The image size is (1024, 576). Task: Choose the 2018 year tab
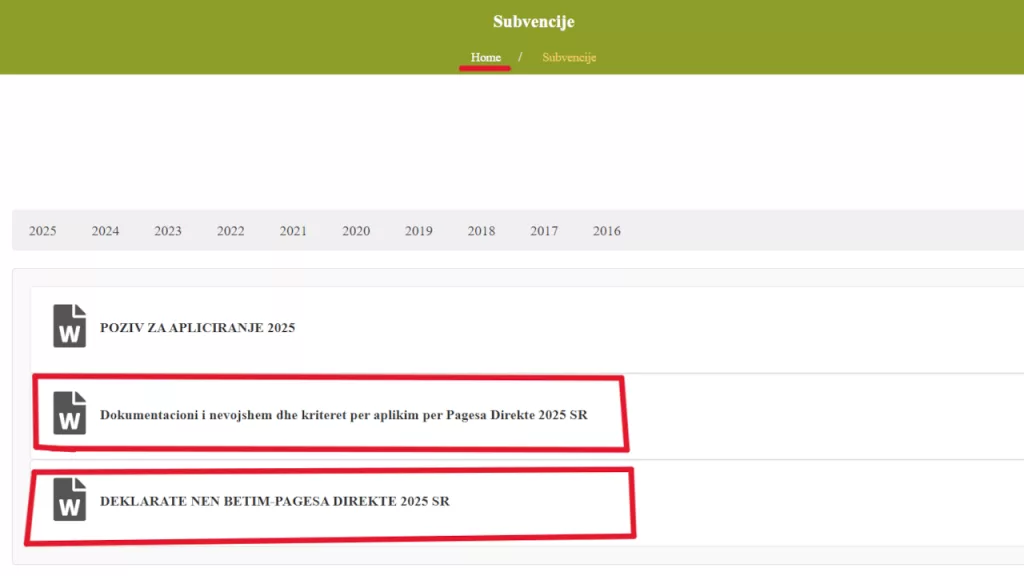coord(481,231)
